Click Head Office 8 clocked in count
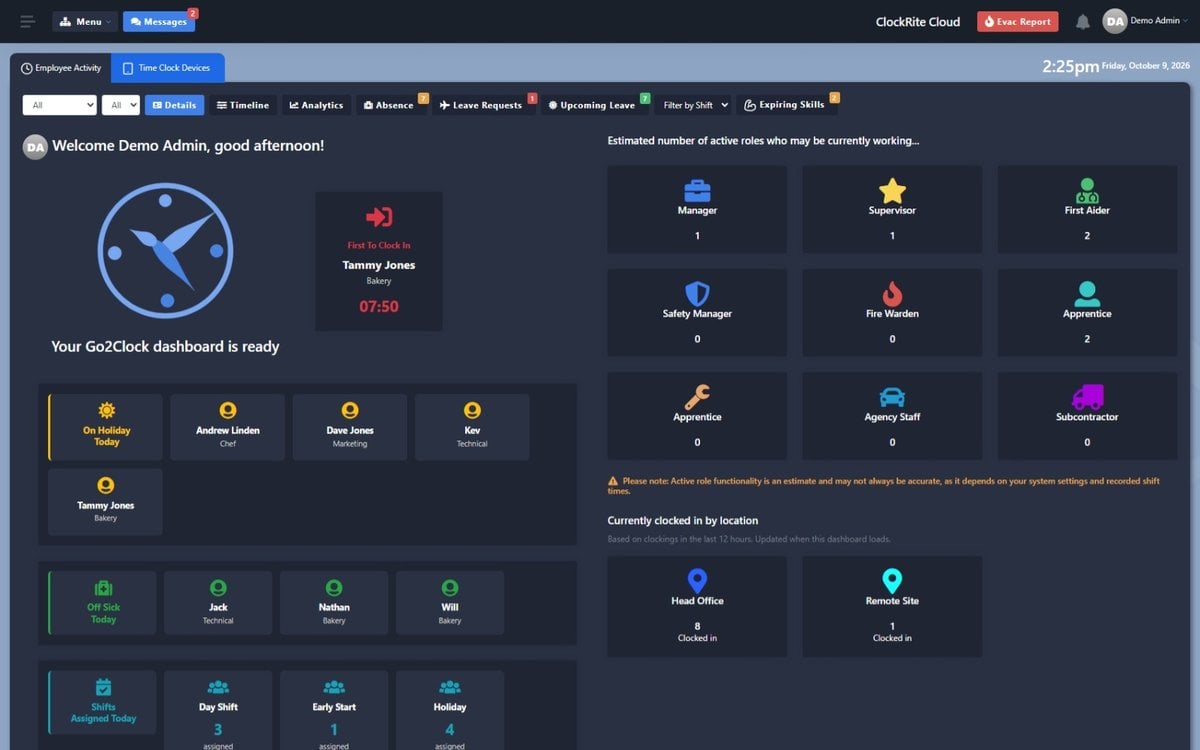This screenshot has width=1200, height=750. point(697,626)
